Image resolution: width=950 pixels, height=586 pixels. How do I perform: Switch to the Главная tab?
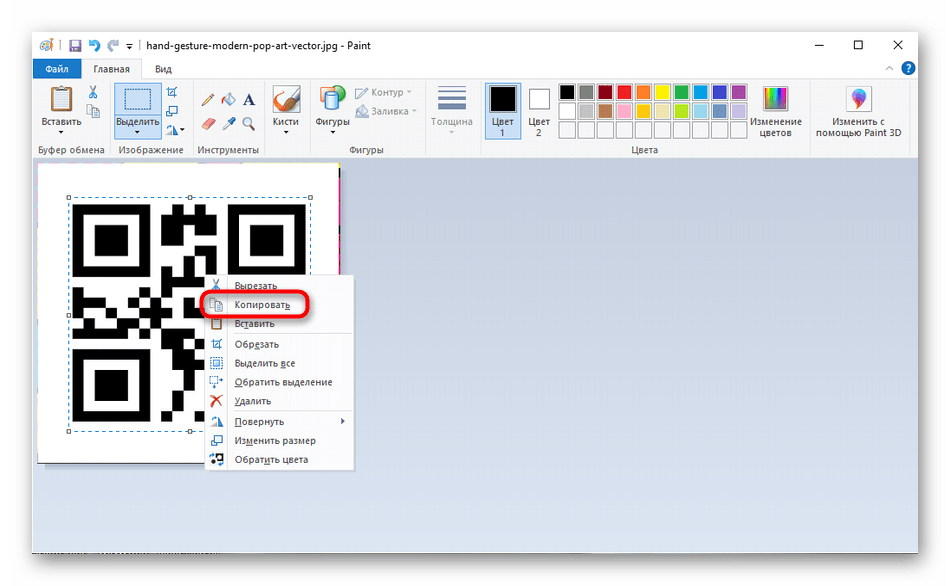111,69
